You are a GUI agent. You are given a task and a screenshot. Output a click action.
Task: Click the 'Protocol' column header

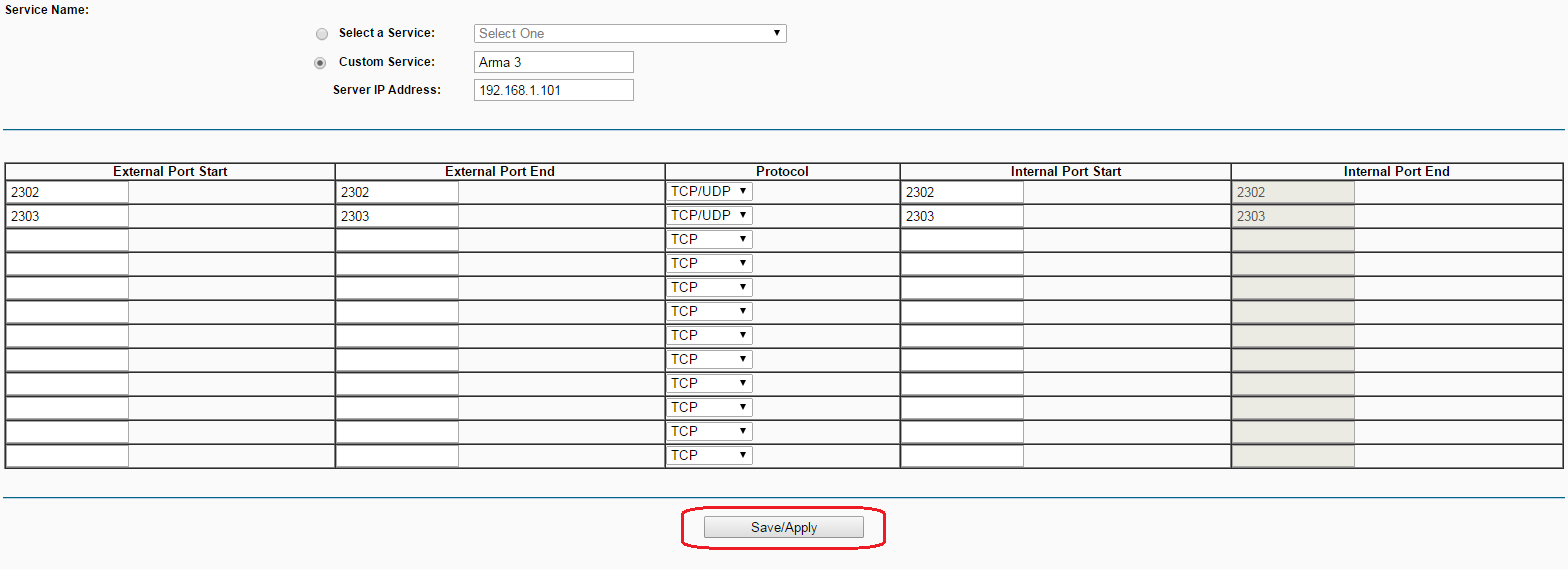click(x=783, y=172)
